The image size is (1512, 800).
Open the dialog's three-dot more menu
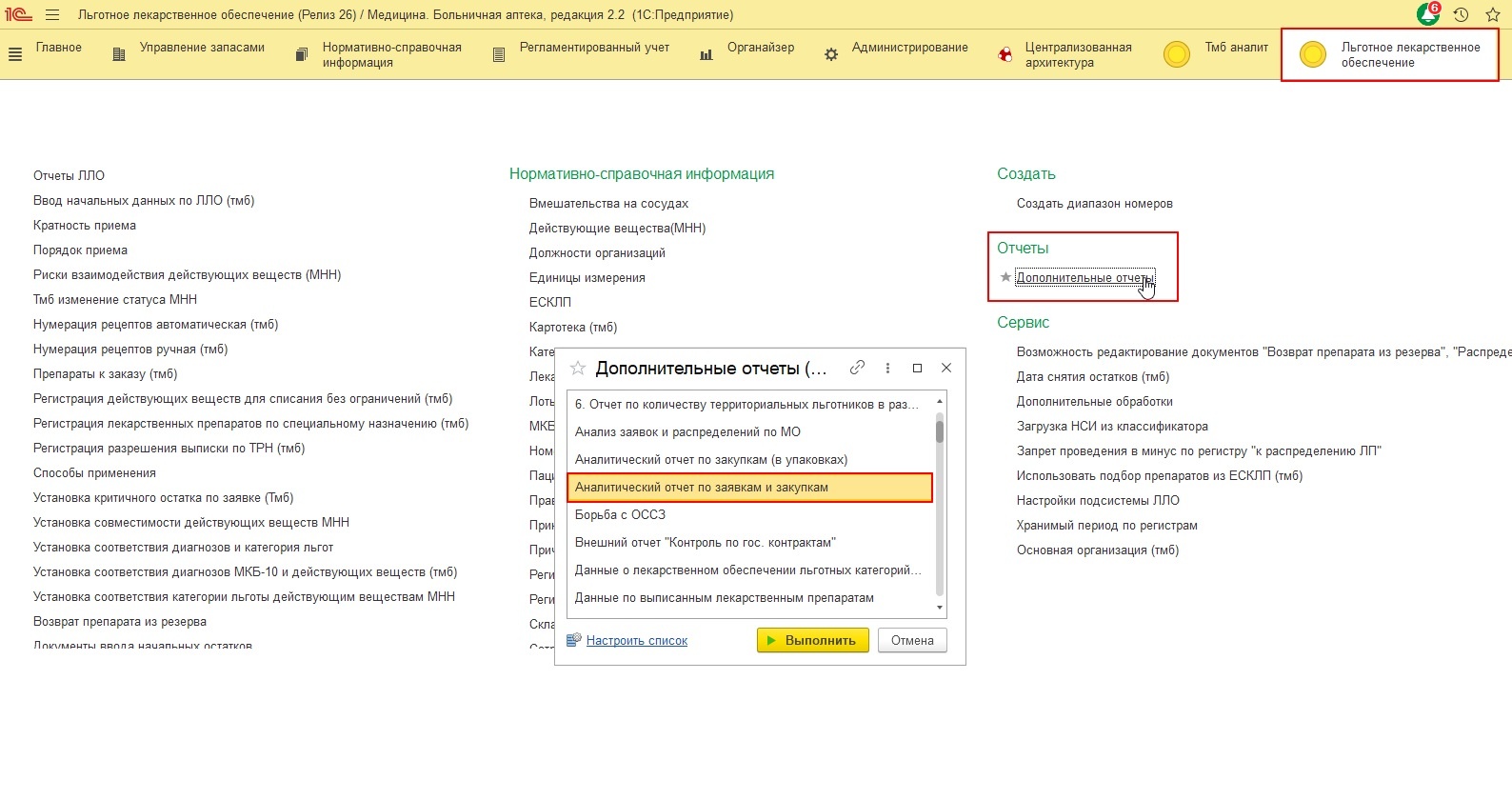[887, 368]
